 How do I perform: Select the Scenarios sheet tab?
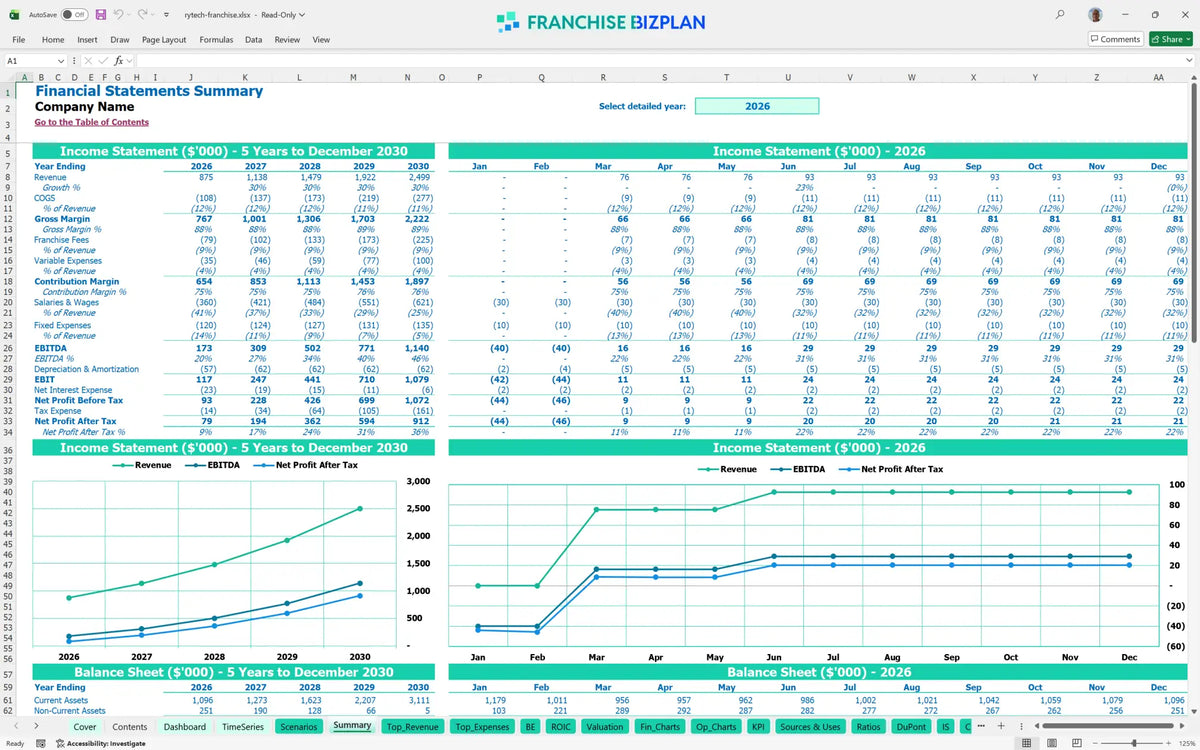point(299,727)
